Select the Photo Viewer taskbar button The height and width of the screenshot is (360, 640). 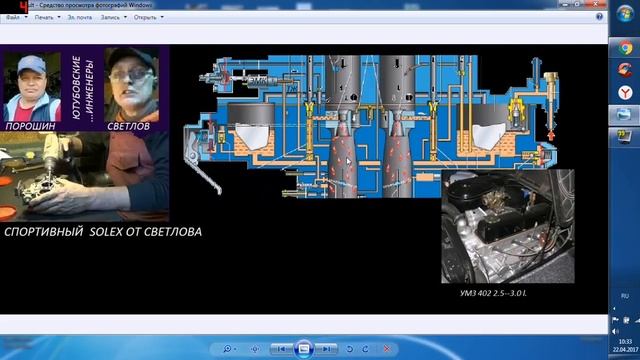coord(624,115)
